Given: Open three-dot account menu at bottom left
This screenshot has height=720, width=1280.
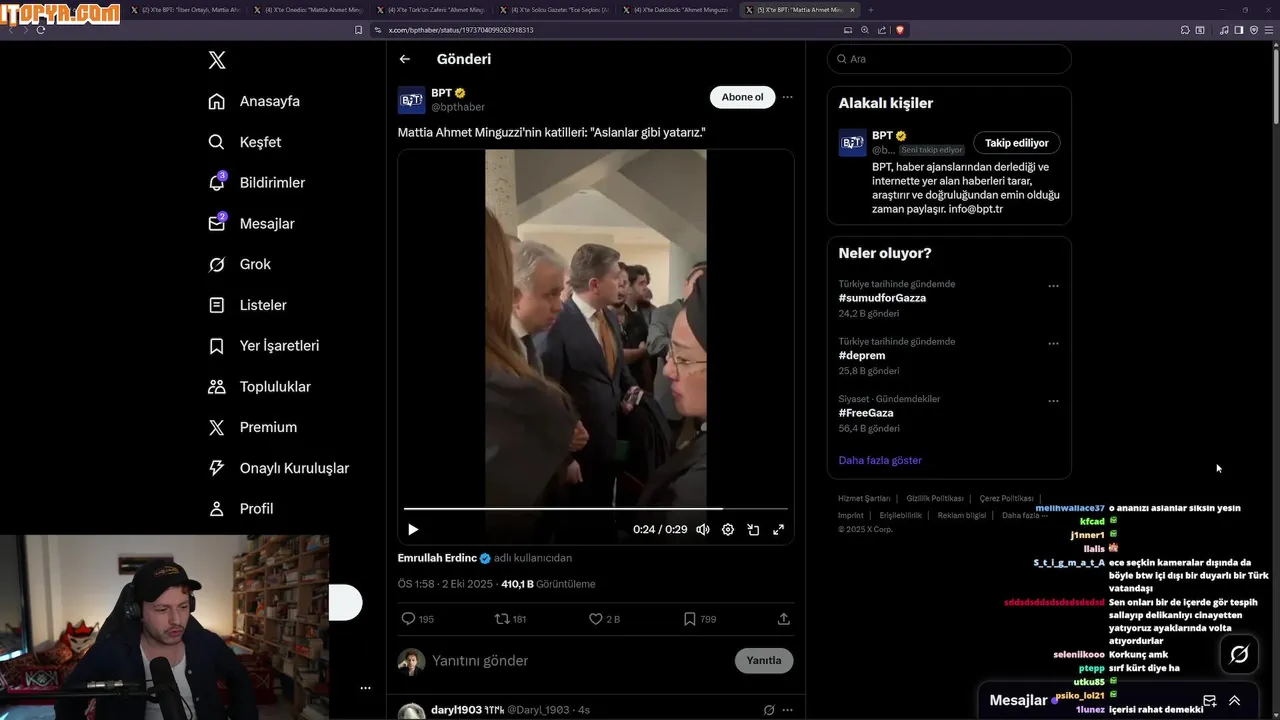Looking at the screenshot, I should coord(365,688).
